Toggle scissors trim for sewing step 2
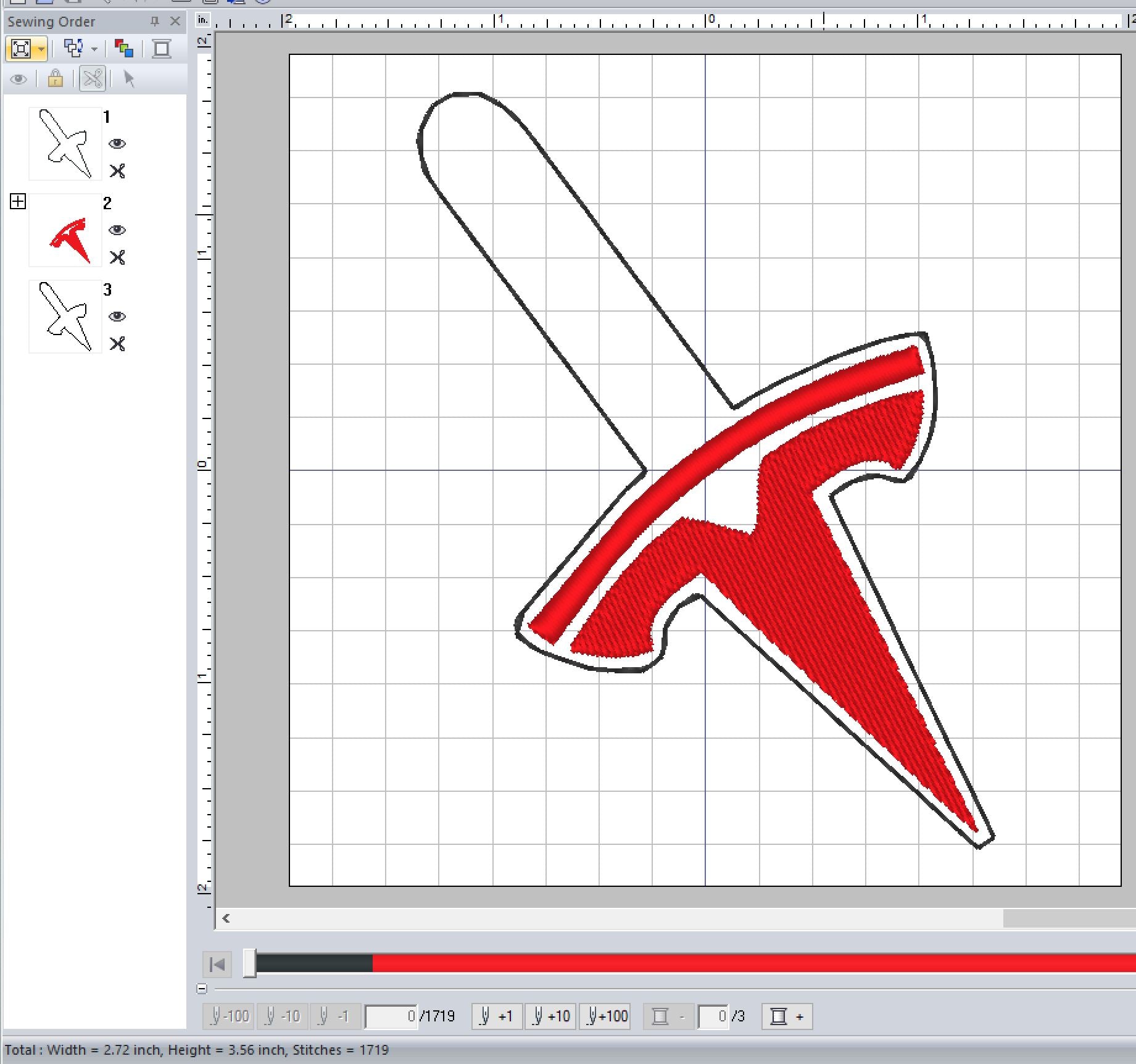The height and width of the screenshot is (1064, 1136). point(117,257)
